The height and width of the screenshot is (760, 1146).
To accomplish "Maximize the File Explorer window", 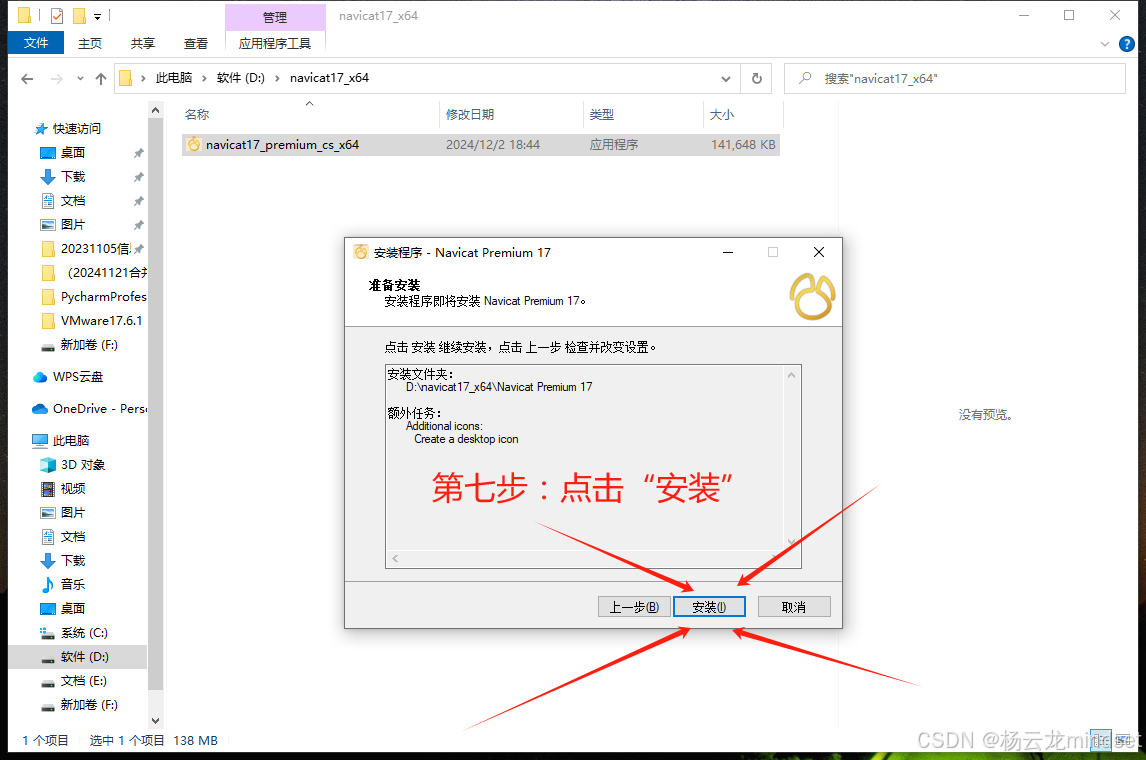I will [1069, 15].
